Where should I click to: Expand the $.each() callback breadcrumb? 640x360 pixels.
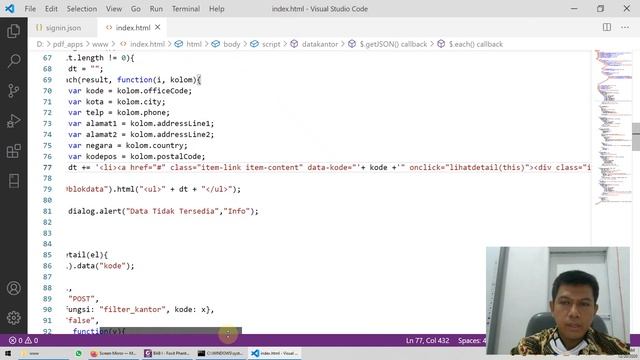pos(470,44)
